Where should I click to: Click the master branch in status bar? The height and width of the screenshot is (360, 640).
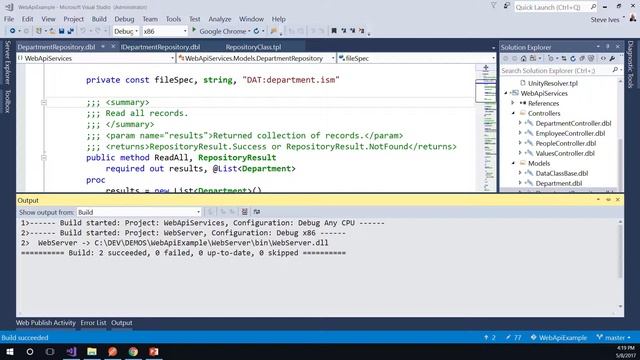pos(613,338)
